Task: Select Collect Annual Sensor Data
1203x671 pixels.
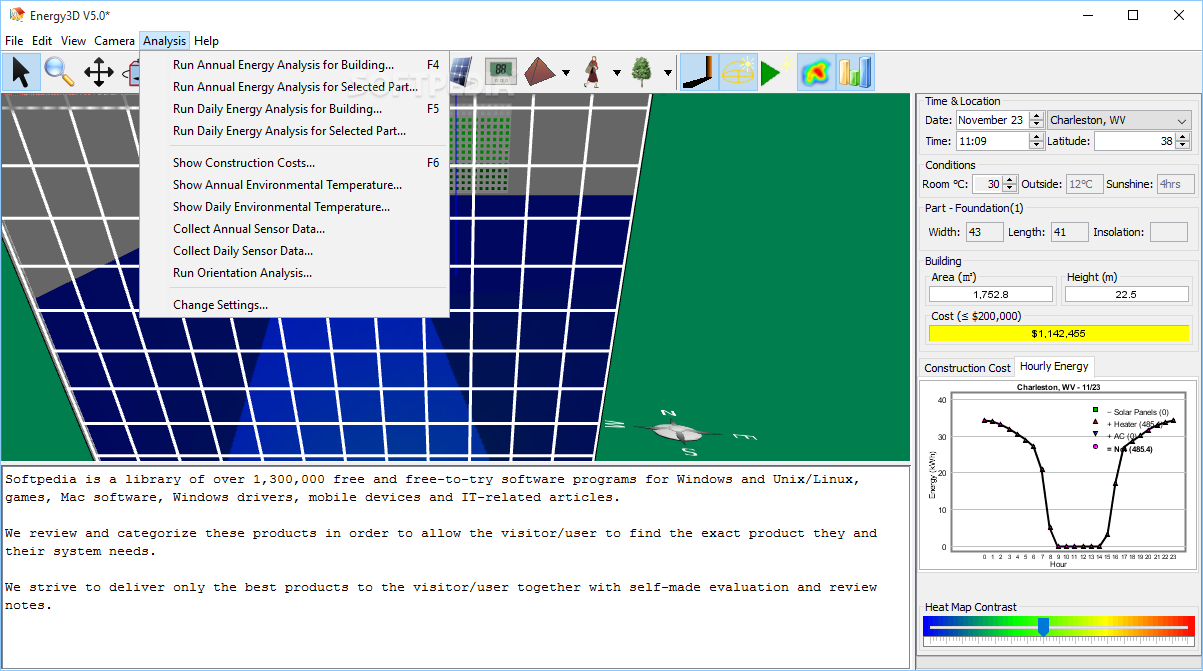Action: pos(294,229)
